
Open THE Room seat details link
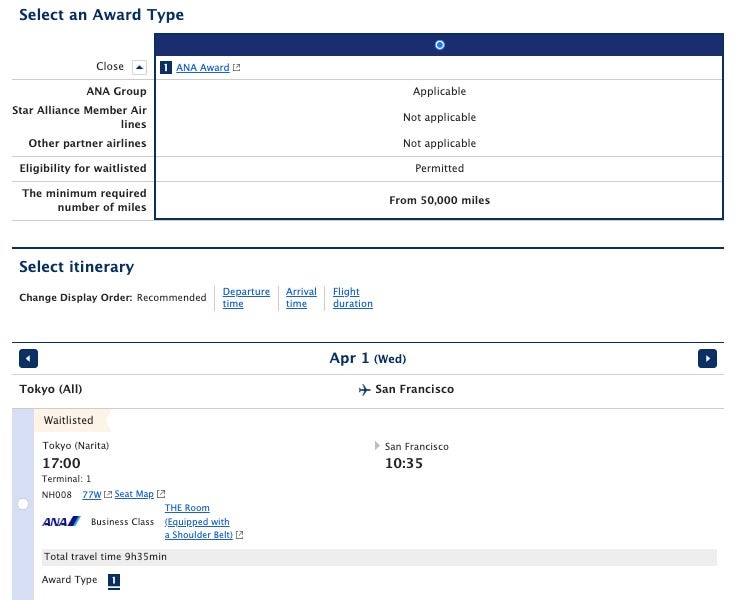click(x=199, y=521)
